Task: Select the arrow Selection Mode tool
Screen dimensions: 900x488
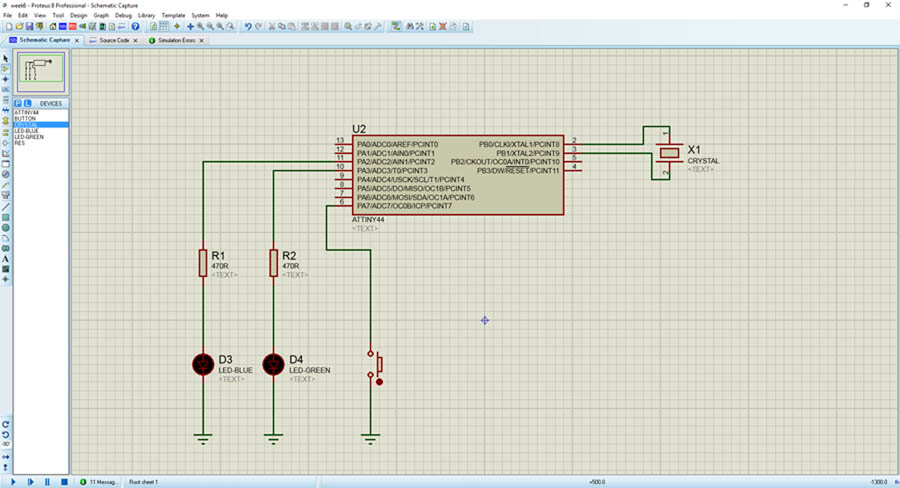Action: tap(5, 58)
